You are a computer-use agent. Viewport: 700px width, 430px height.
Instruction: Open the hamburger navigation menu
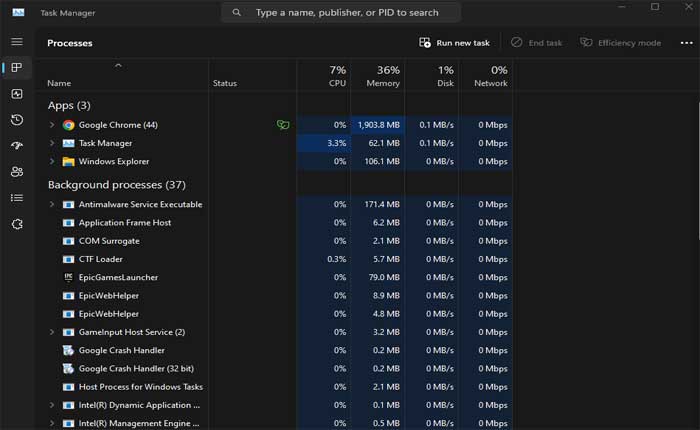coord(16,42)
